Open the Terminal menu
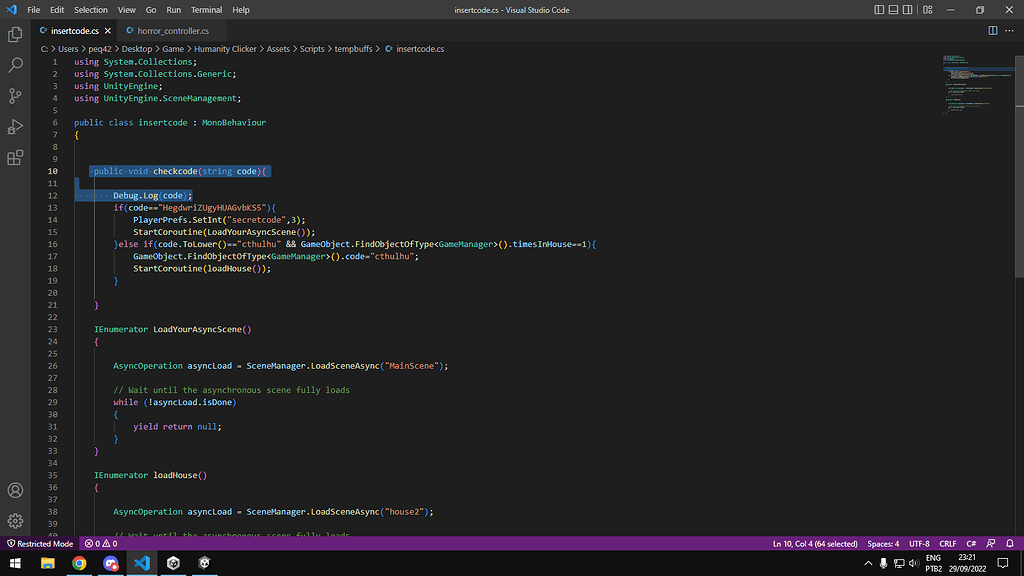The height and width of the screenshot is (576, 1024). 207,10
